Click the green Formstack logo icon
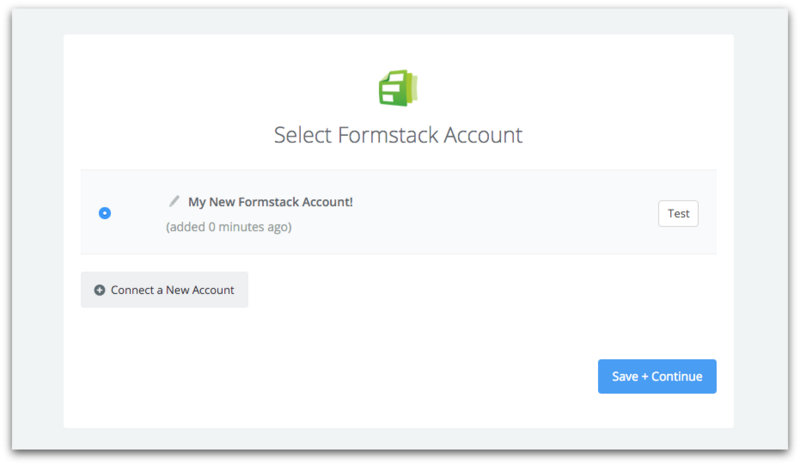Viewport: 800px width, 465px height. pos(398,88)
